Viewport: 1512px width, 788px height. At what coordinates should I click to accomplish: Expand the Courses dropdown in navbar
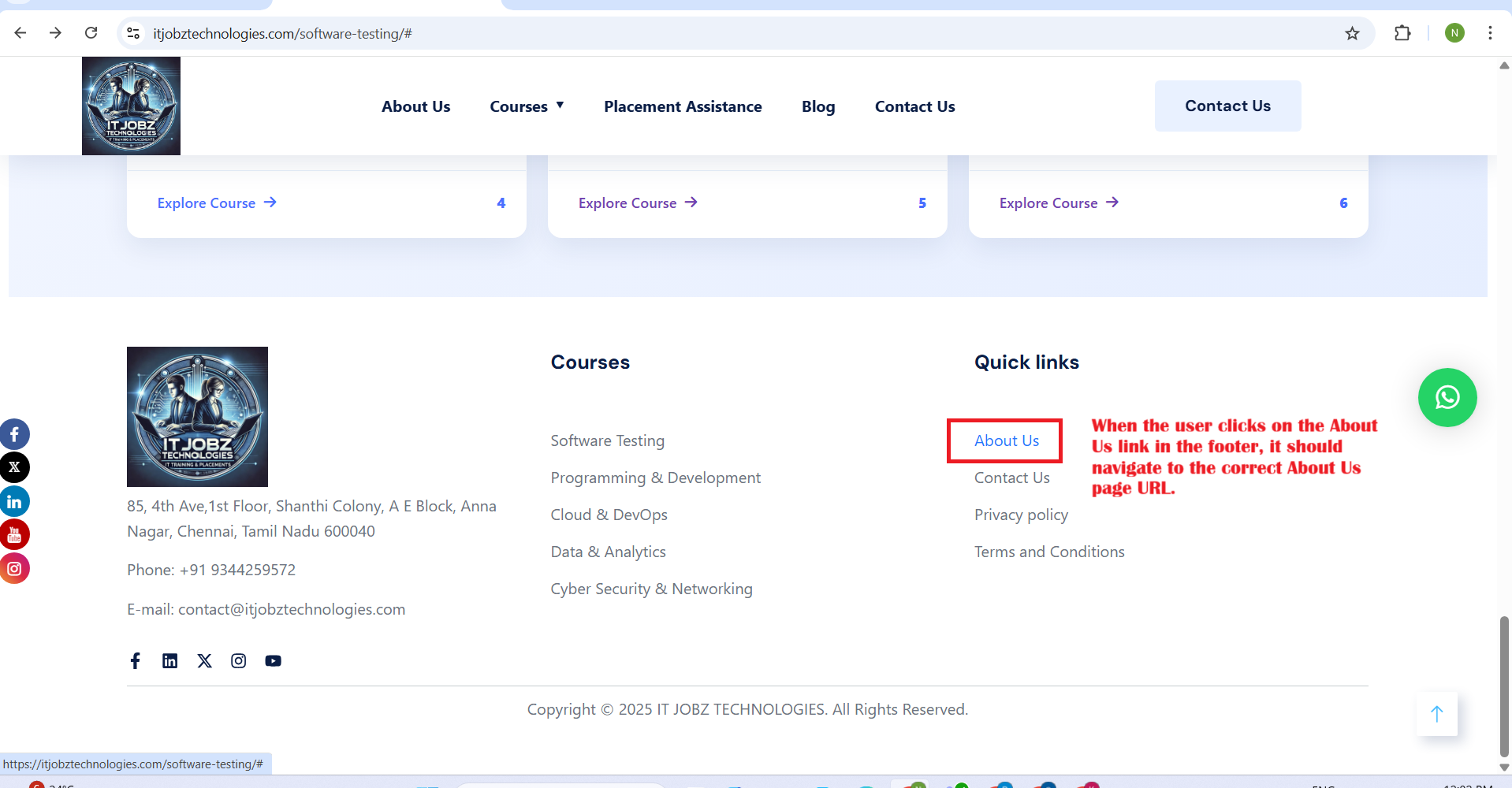click(527, 106)
